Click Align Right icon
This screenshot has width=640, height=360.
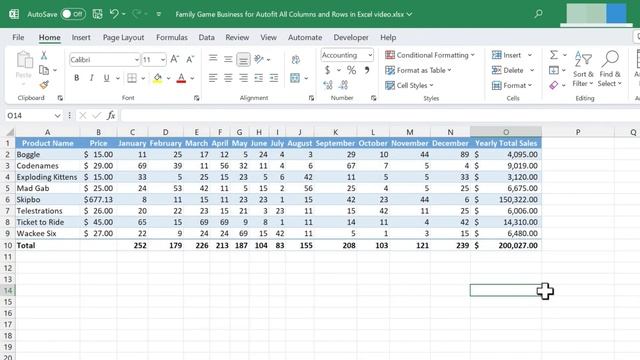click(243, 78)
